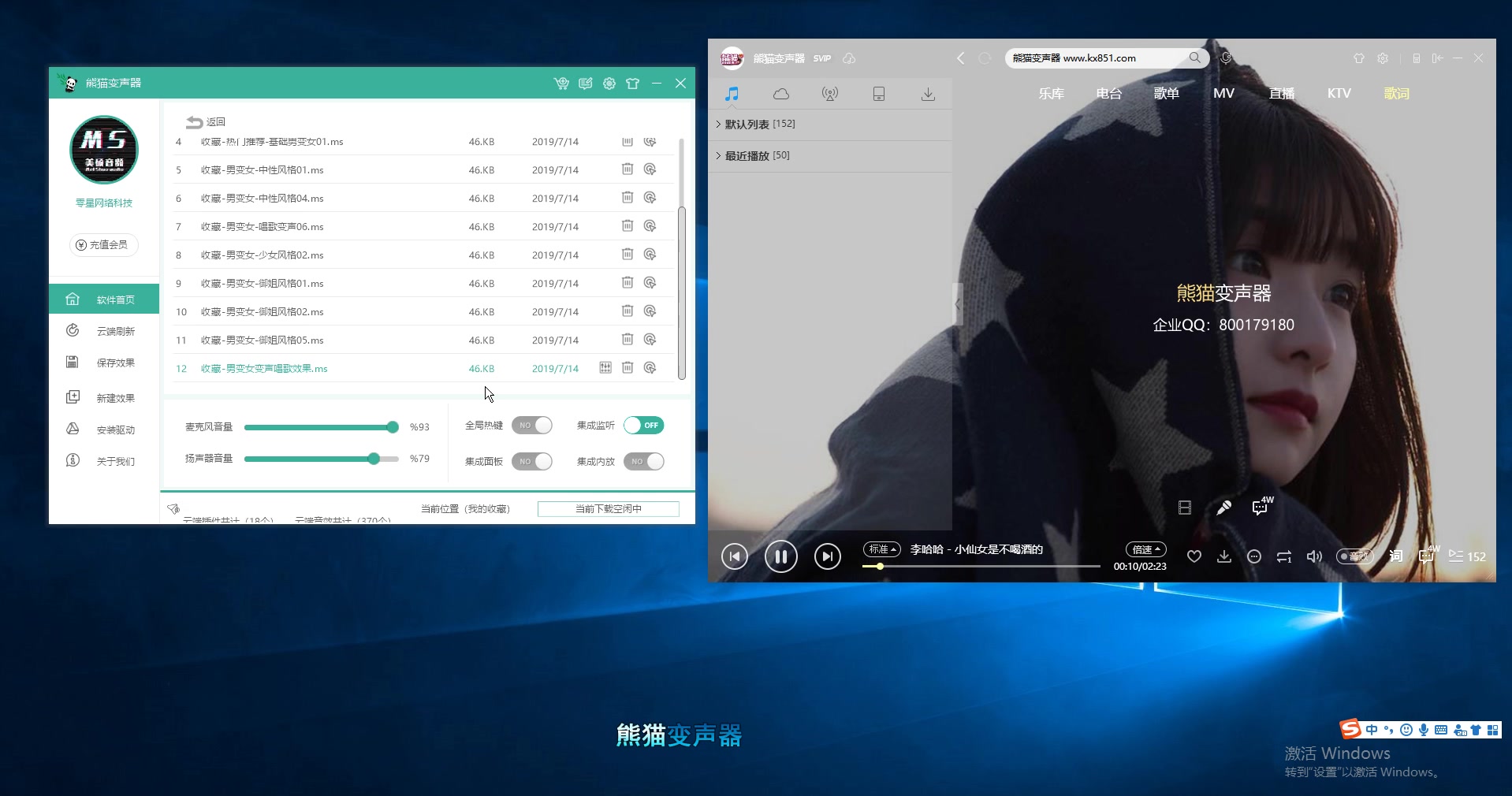The width and height of the screenshot is (1512, 796).
Task: Click the search magnifier icon in the player
Action: pos(1195,58)
